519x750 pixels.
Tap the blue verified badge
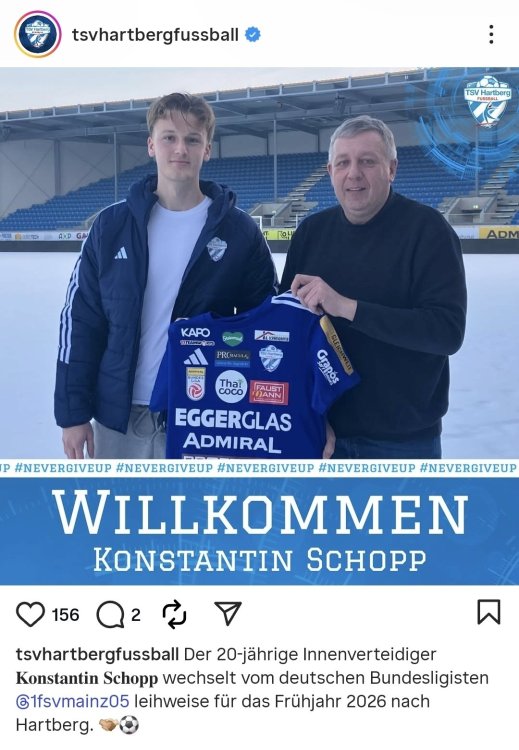[253, 34]
